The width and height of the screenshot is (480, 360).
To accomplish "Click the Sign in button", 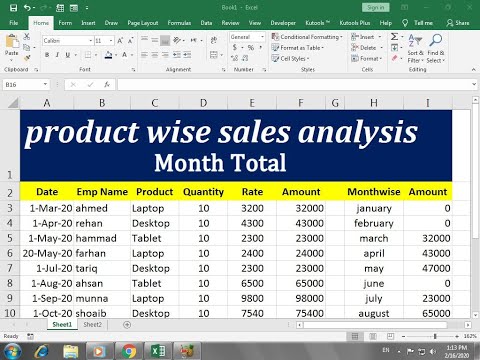I will [x=376, y=7].
